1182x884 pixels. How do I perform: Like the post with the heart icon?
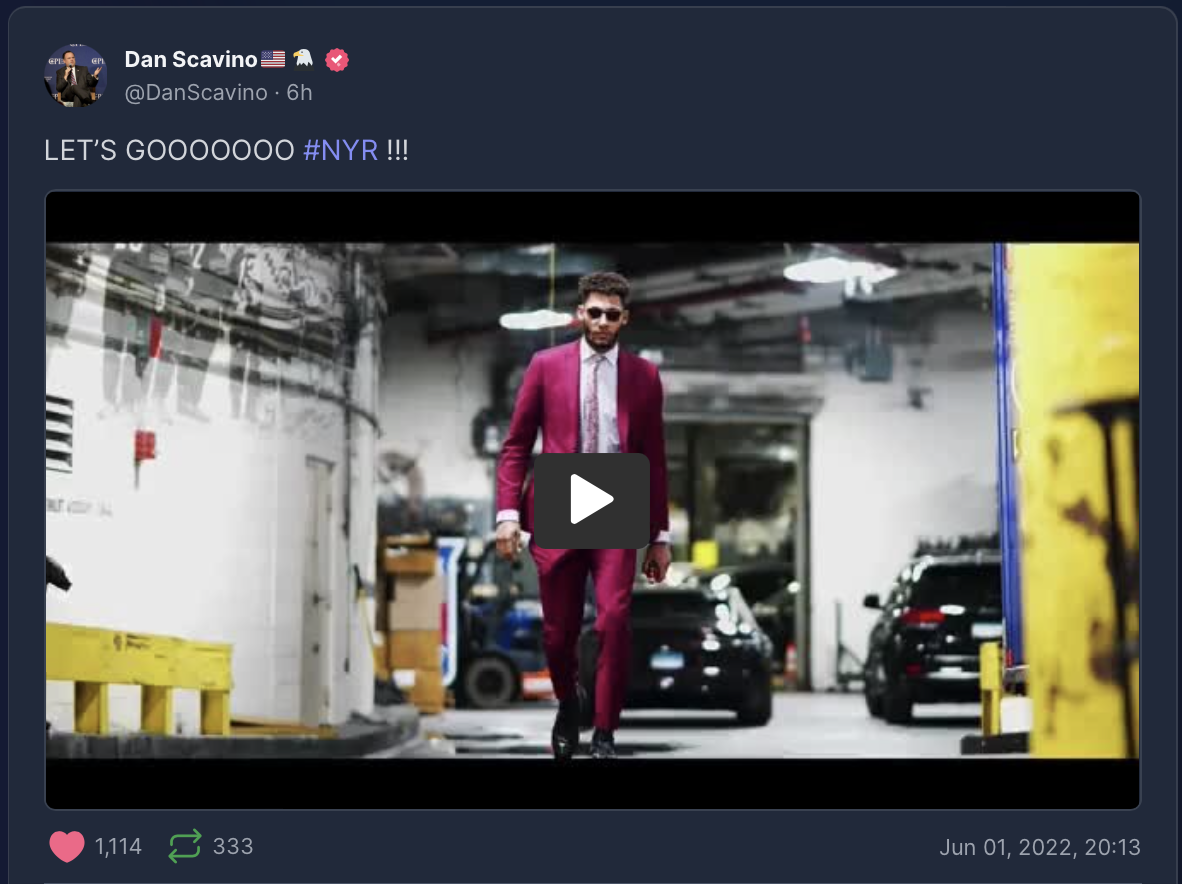click(x=67, y=846)
